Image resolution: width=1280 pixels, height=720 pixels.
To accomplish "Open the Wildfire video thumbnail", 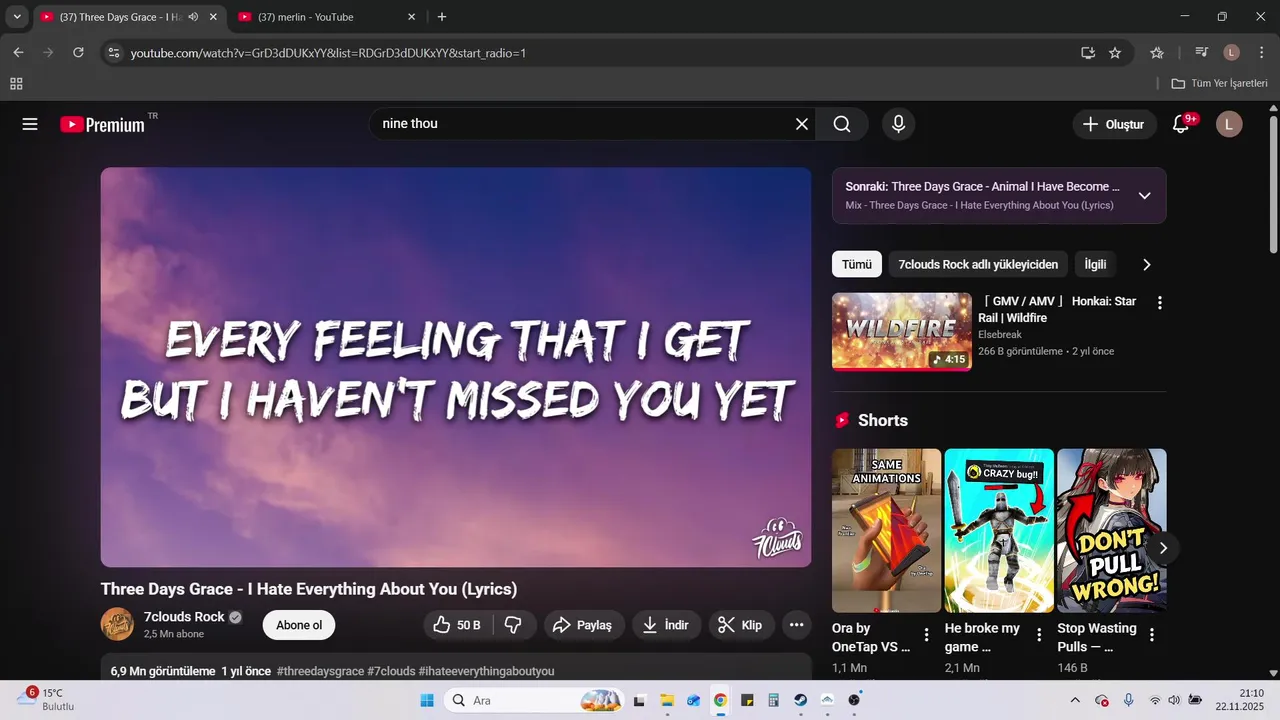I will 902,332.
